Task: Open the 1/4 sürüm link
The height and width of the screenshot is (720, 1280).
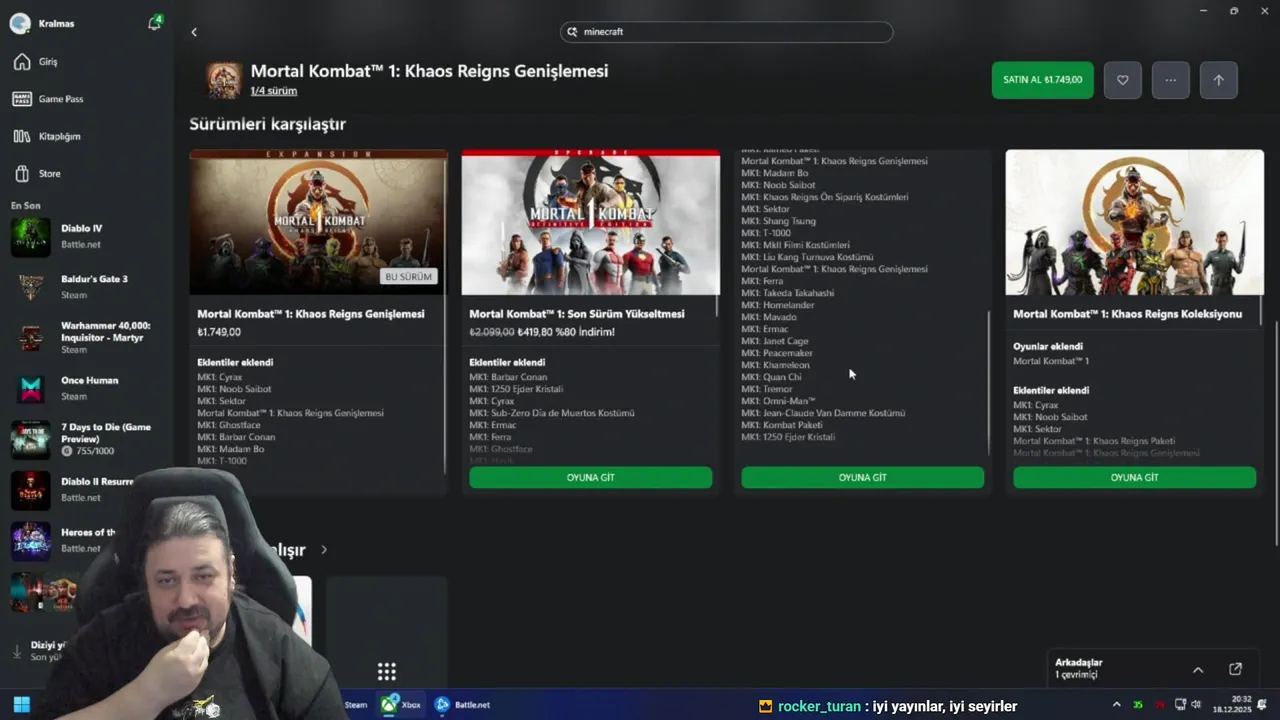Action: (273, 91)
